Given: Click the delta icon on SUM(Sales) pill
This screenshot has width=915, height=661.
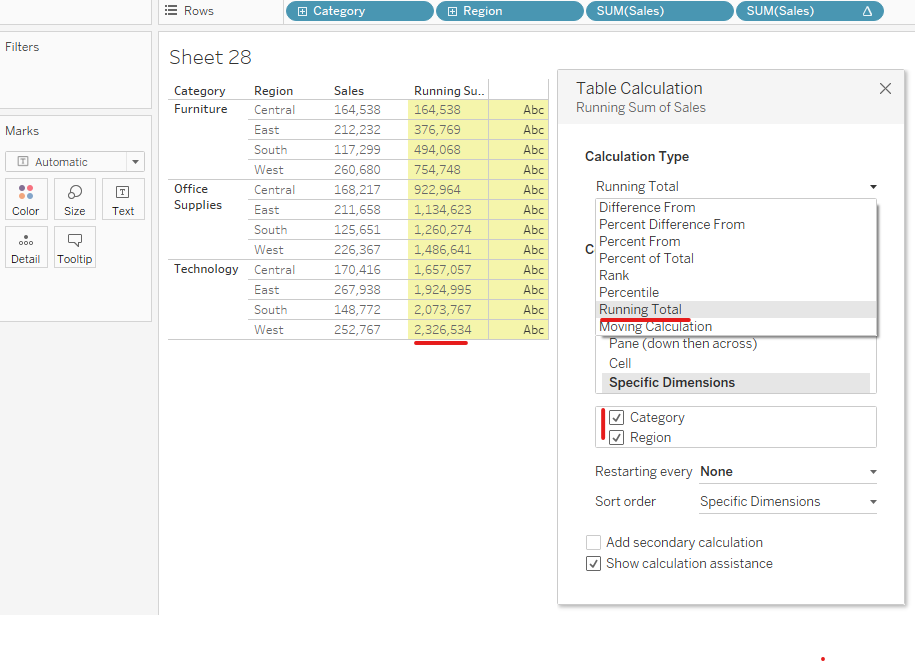Looking at the screenshot, I should pos(867,11).
